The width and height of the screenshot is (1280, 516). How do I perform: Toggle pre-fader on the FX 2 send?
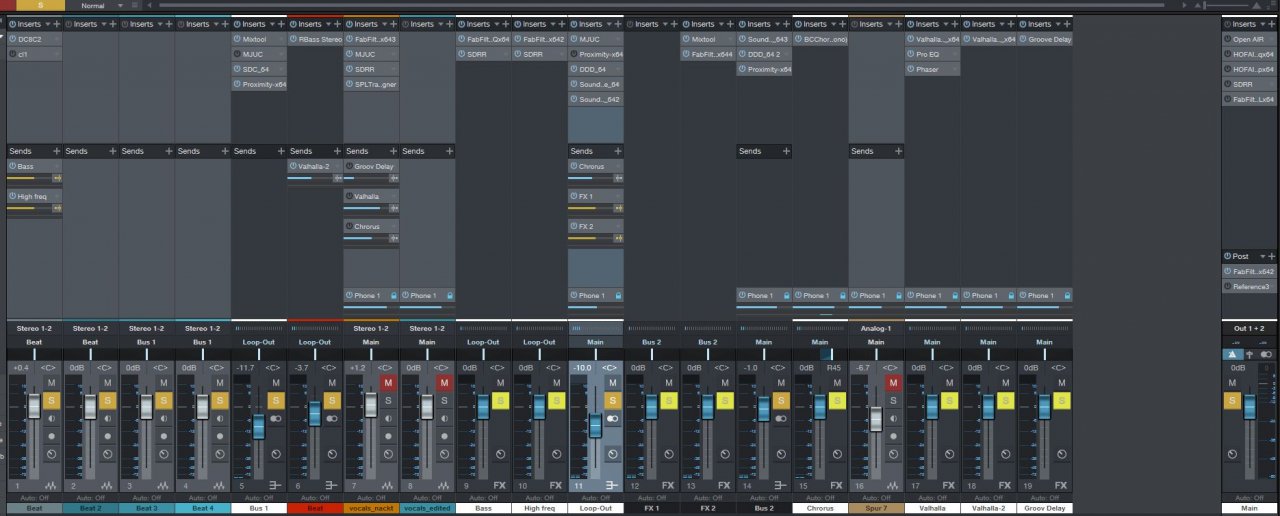[618, 240]
